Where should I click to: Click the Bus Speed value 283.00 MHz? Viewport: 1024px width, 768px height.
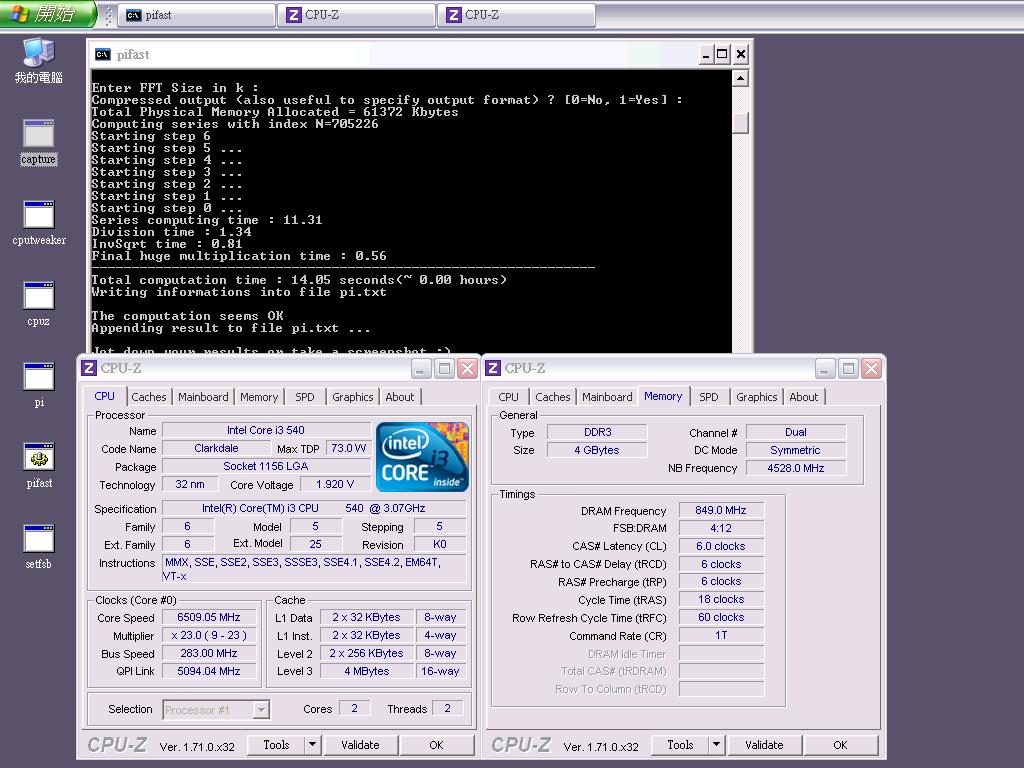(209, 653)
